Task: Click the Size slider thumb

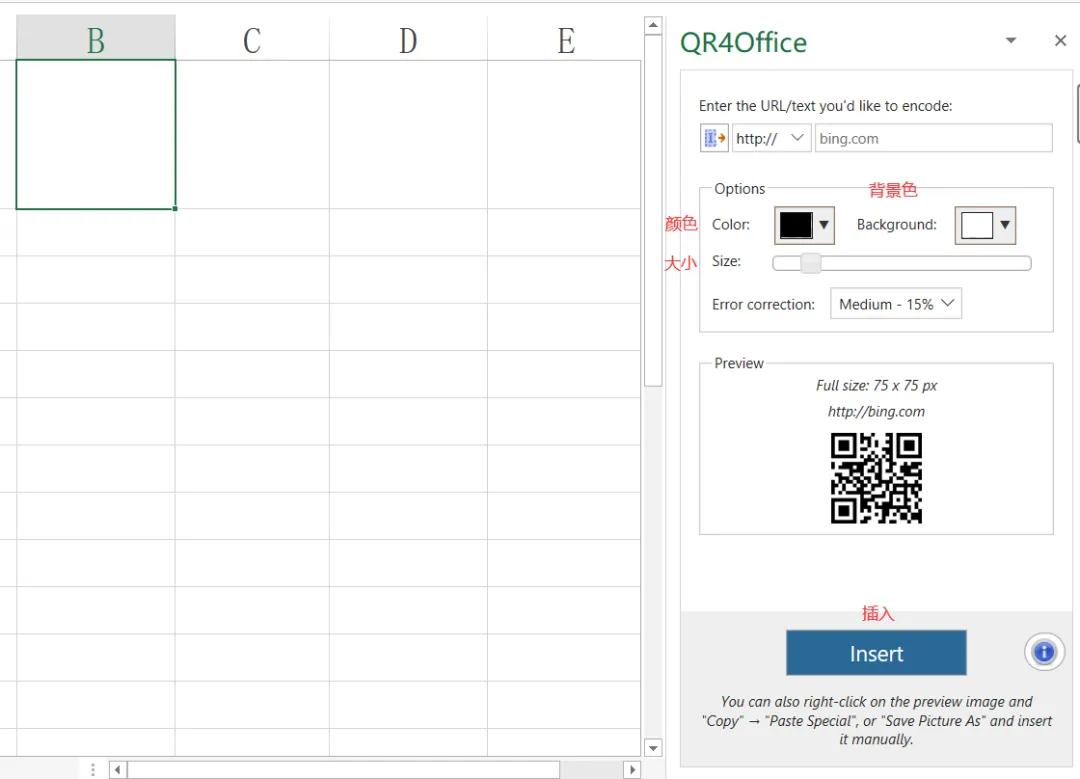Action: click(811, 263)
